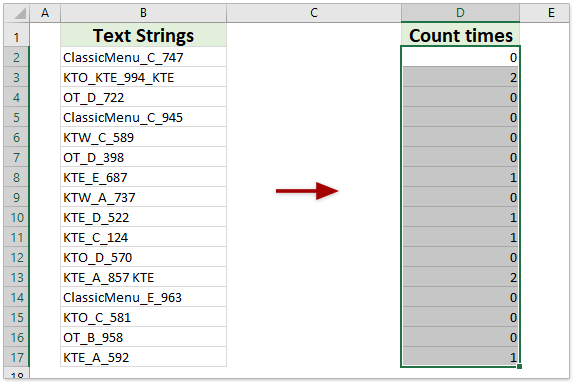Select column C header
This screenshot has width=573, height=382.
click(x=314, y=13)
